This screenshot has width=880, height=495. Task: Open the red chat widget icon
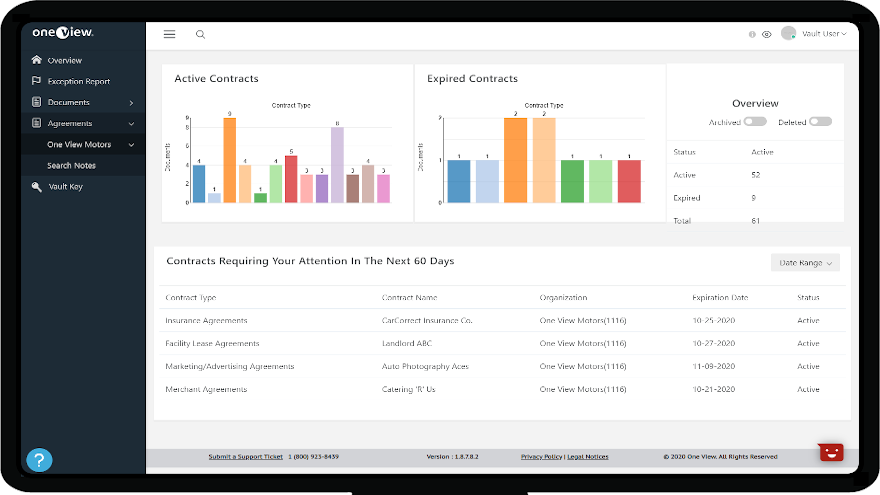pos(831,452)
